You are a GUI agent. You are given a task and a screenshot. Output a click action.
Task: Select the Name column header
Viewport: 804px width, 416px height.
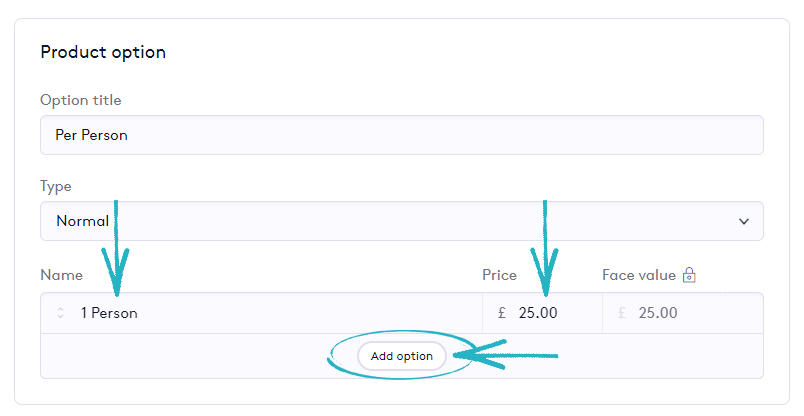click(61, 275)
